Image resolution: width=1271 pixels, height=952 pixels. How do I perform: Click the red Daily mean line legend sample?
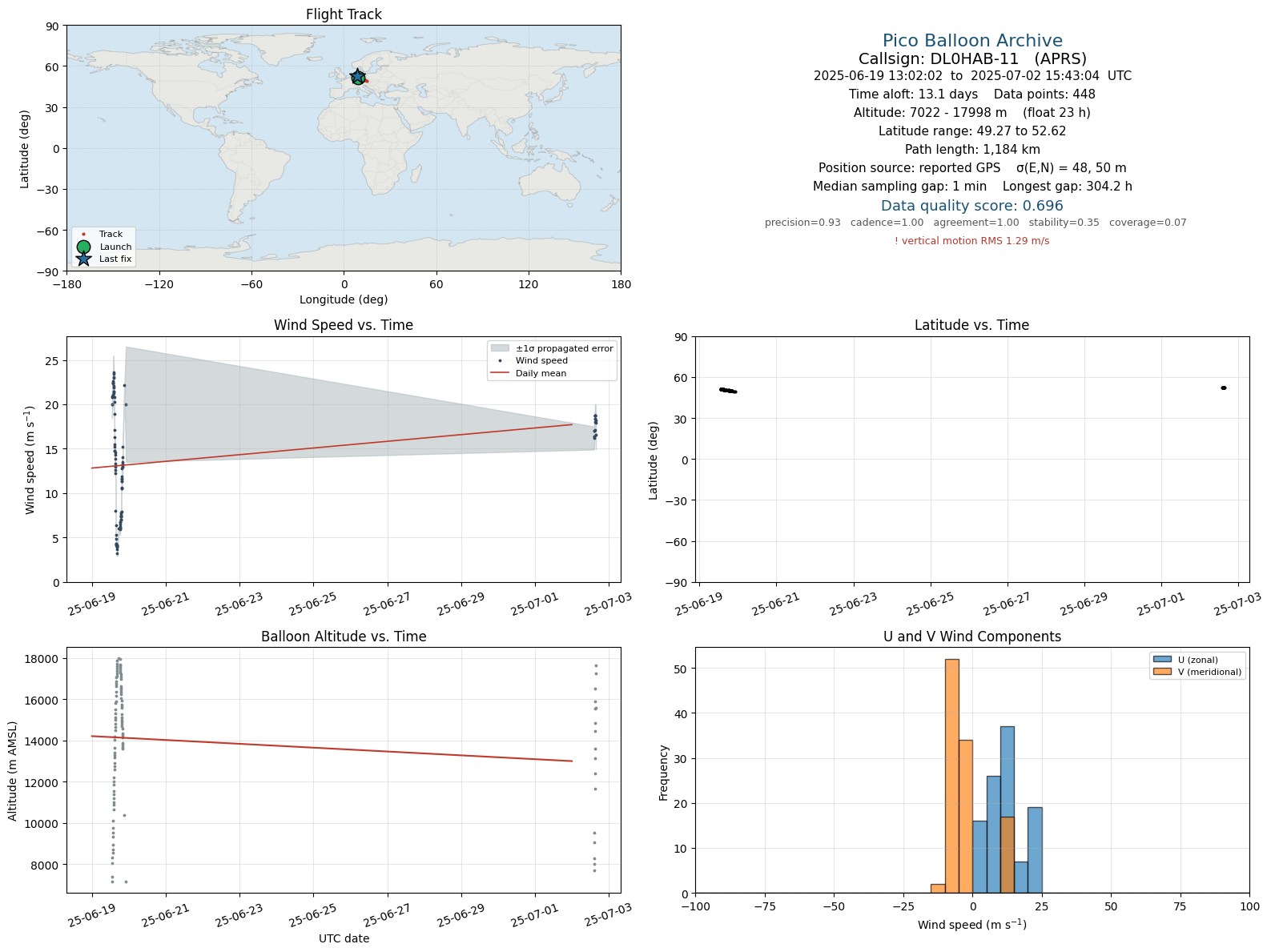point(500,373)
